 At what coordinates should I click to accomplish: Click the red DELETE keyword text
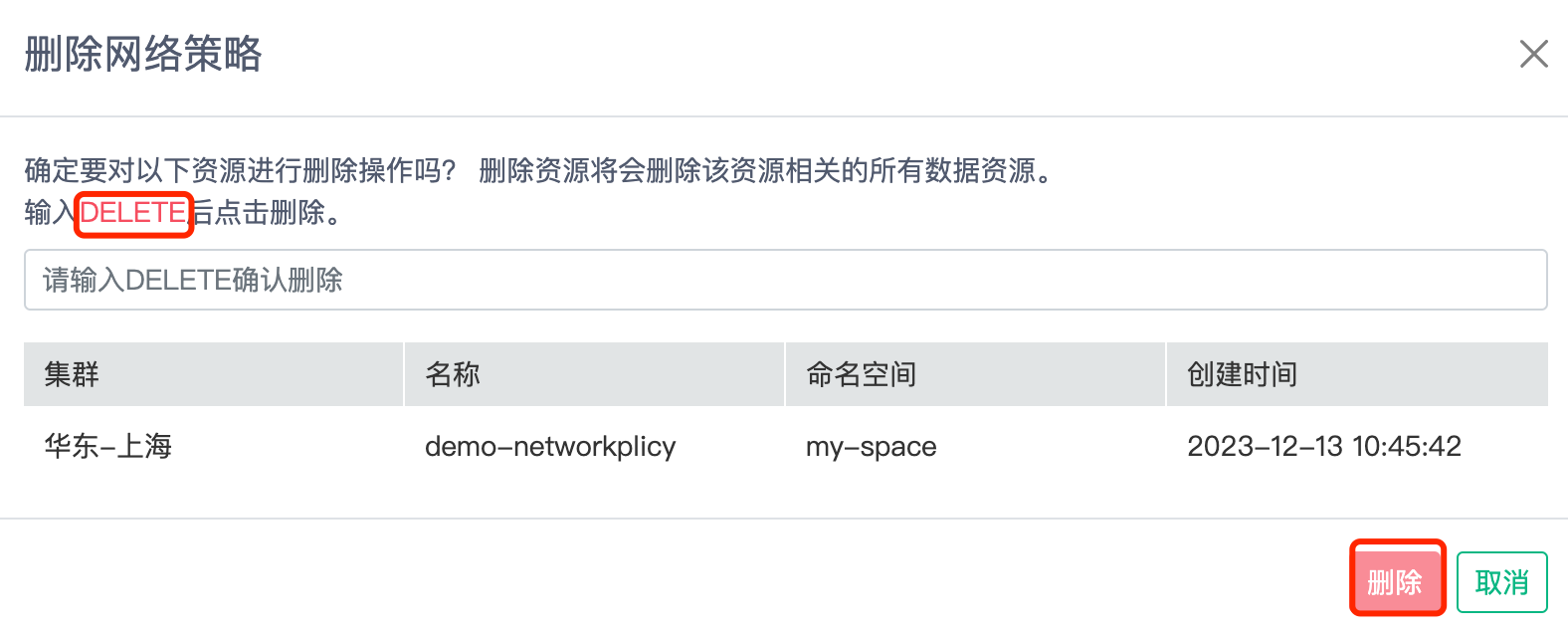click(133, 213)
